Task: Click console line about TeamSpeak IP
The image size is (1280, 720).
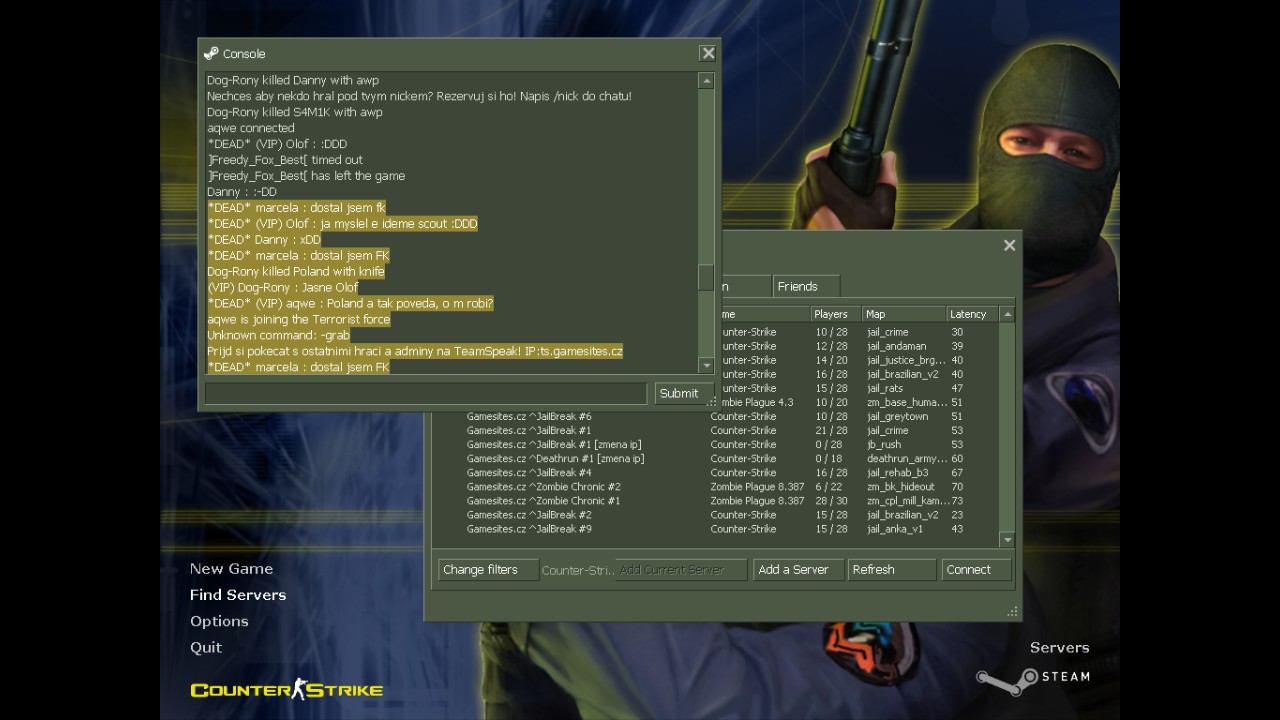Action: [415, 352]
